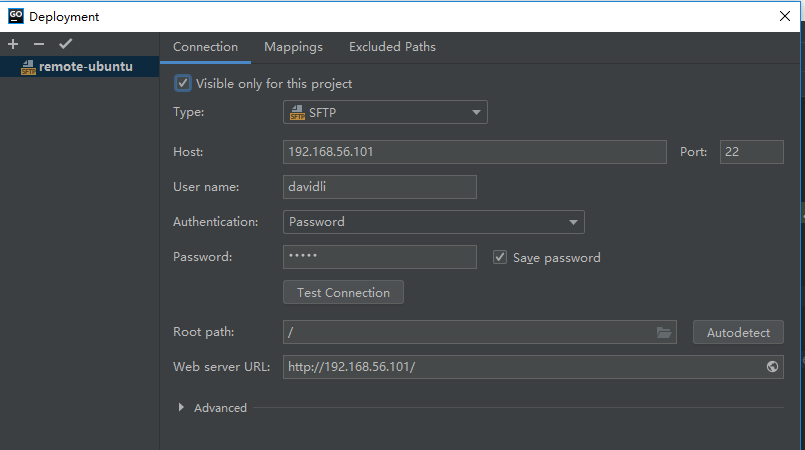Viewport: 805px width, 450px height.
Task: Click the remove server minus icon
Action: tap(39, 45)
